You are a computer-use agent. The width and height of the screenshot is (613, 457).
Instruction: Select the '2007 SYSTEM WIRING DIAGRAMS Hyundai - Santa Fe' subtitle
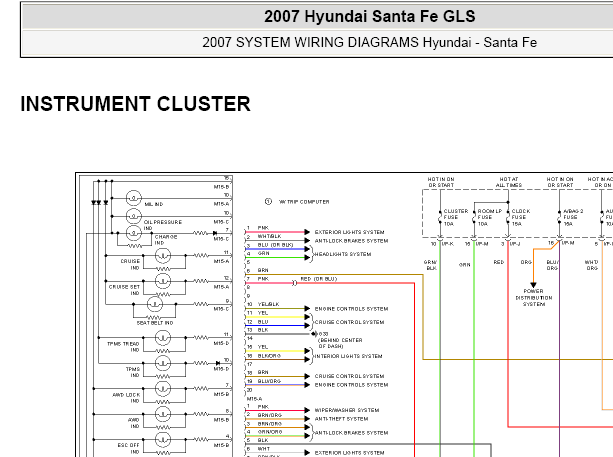pos(369,42)
